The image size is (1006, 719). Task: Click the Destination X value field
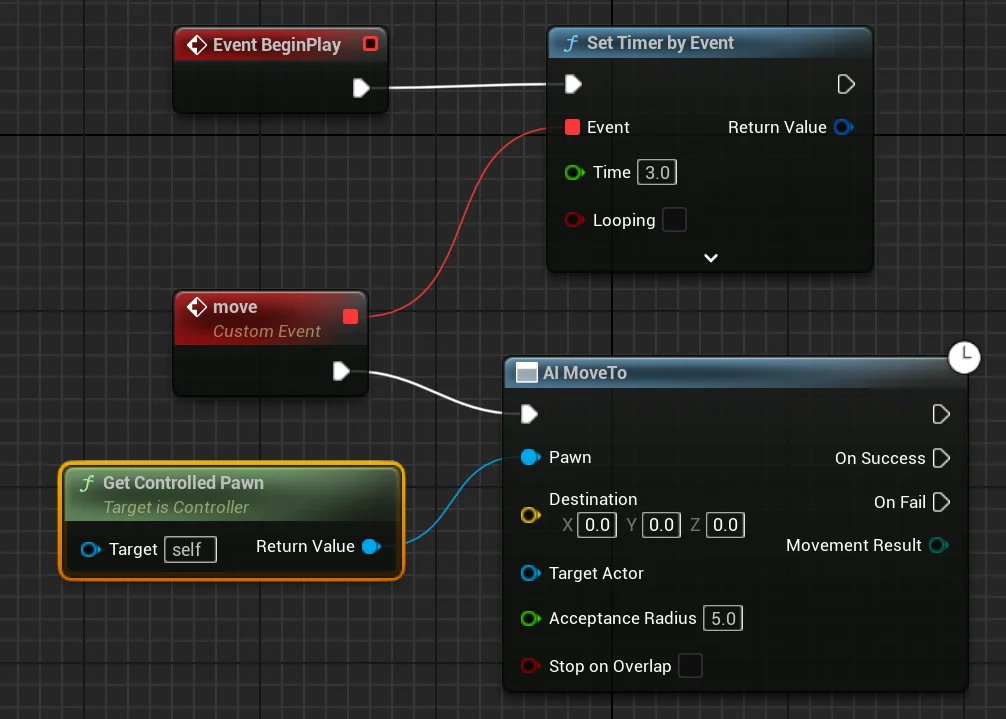pyautogui.click(x=598, y=524)
